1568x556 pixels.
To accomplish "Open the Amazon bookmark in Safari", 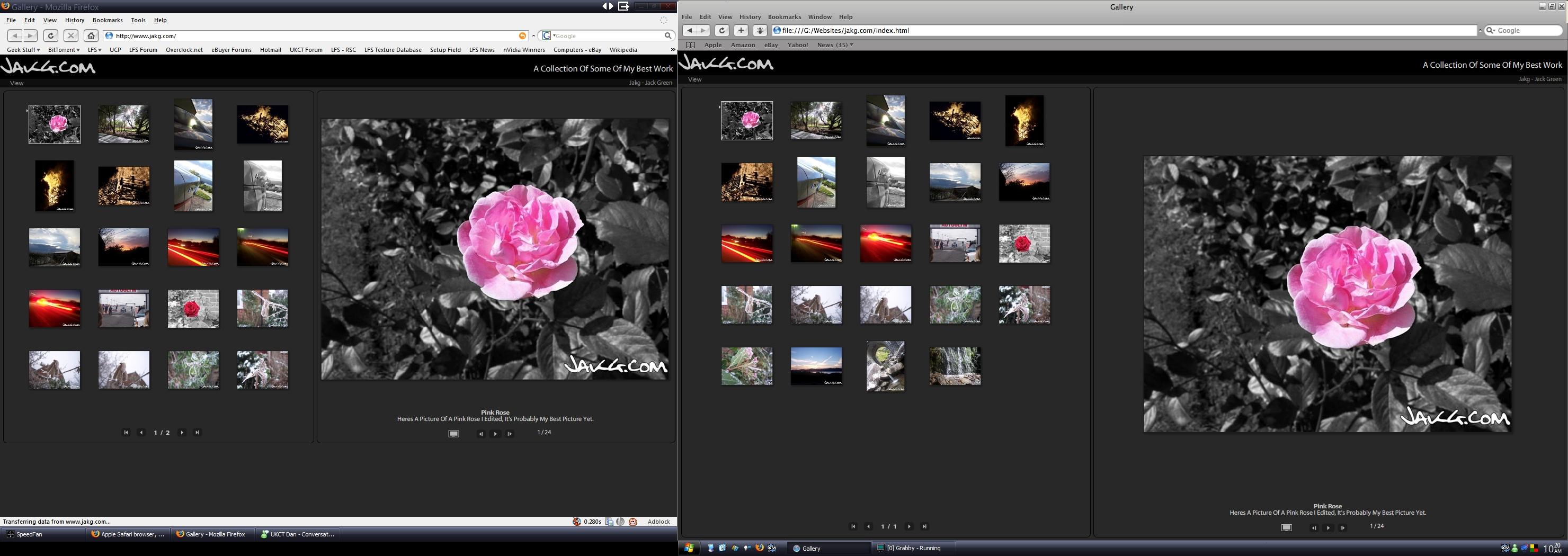I will tap(743, 45).
